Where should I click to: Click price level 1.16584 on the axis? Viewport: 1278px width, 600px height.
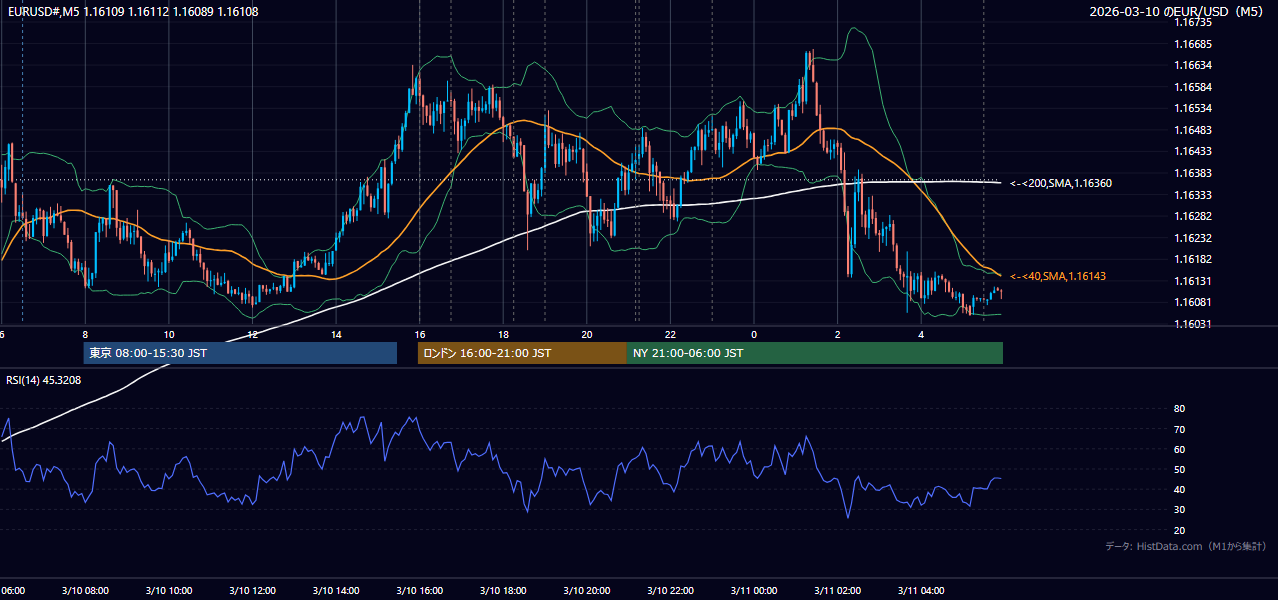(1193, 87)
